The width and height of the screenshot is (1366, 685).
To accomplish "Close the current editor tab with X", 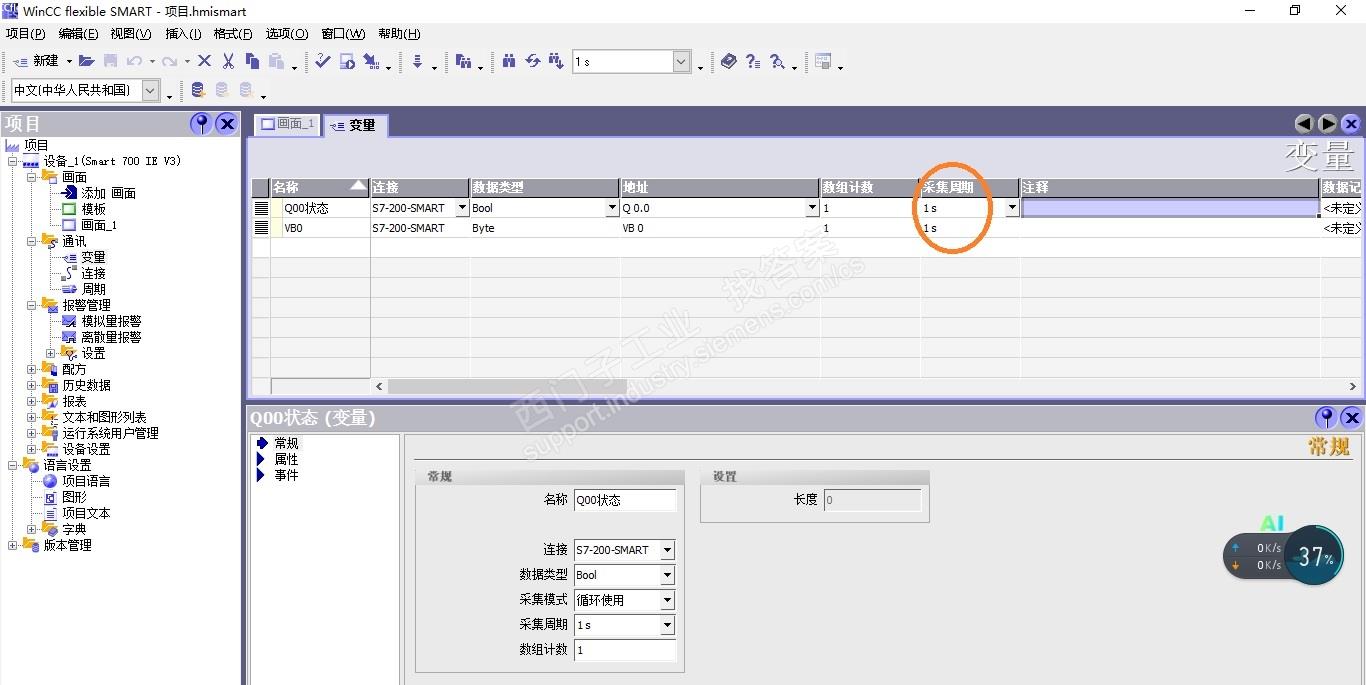I will pyautogui.click(x=1351, y=124).
